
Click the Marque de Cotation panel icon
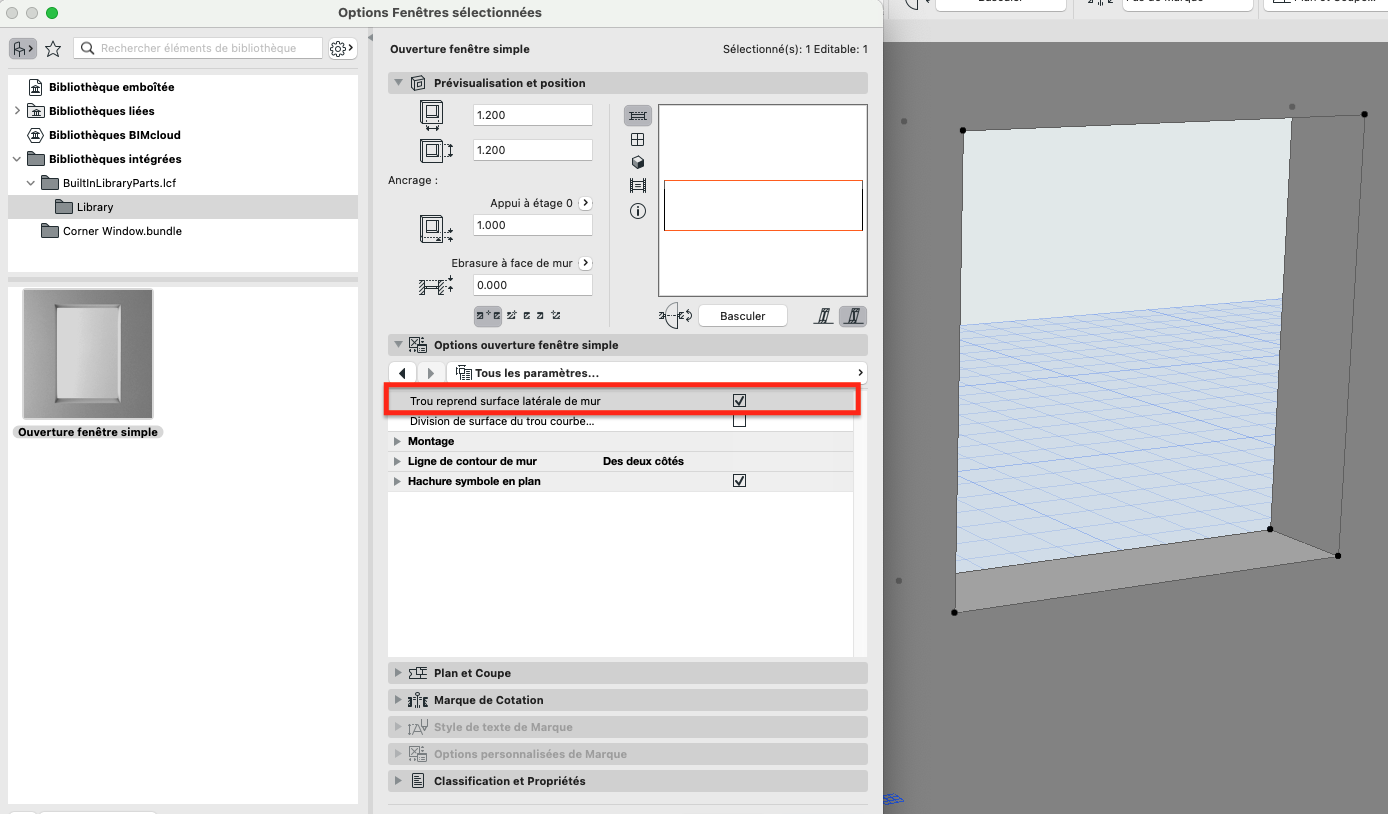pos(418,700)
